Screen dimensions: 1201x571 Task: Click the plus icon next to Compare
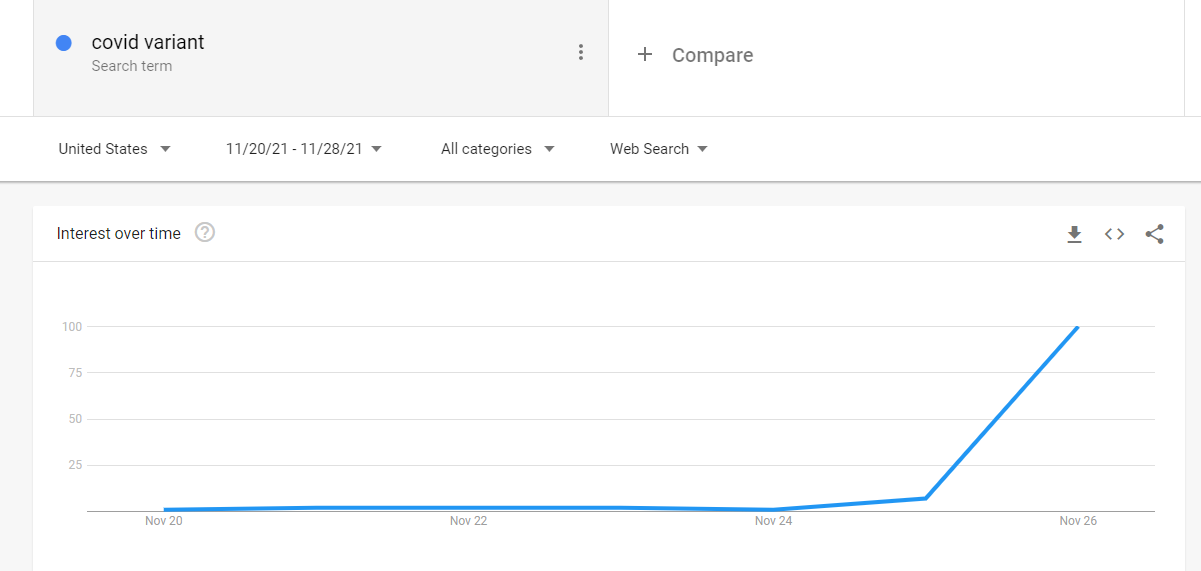point(645,55)
